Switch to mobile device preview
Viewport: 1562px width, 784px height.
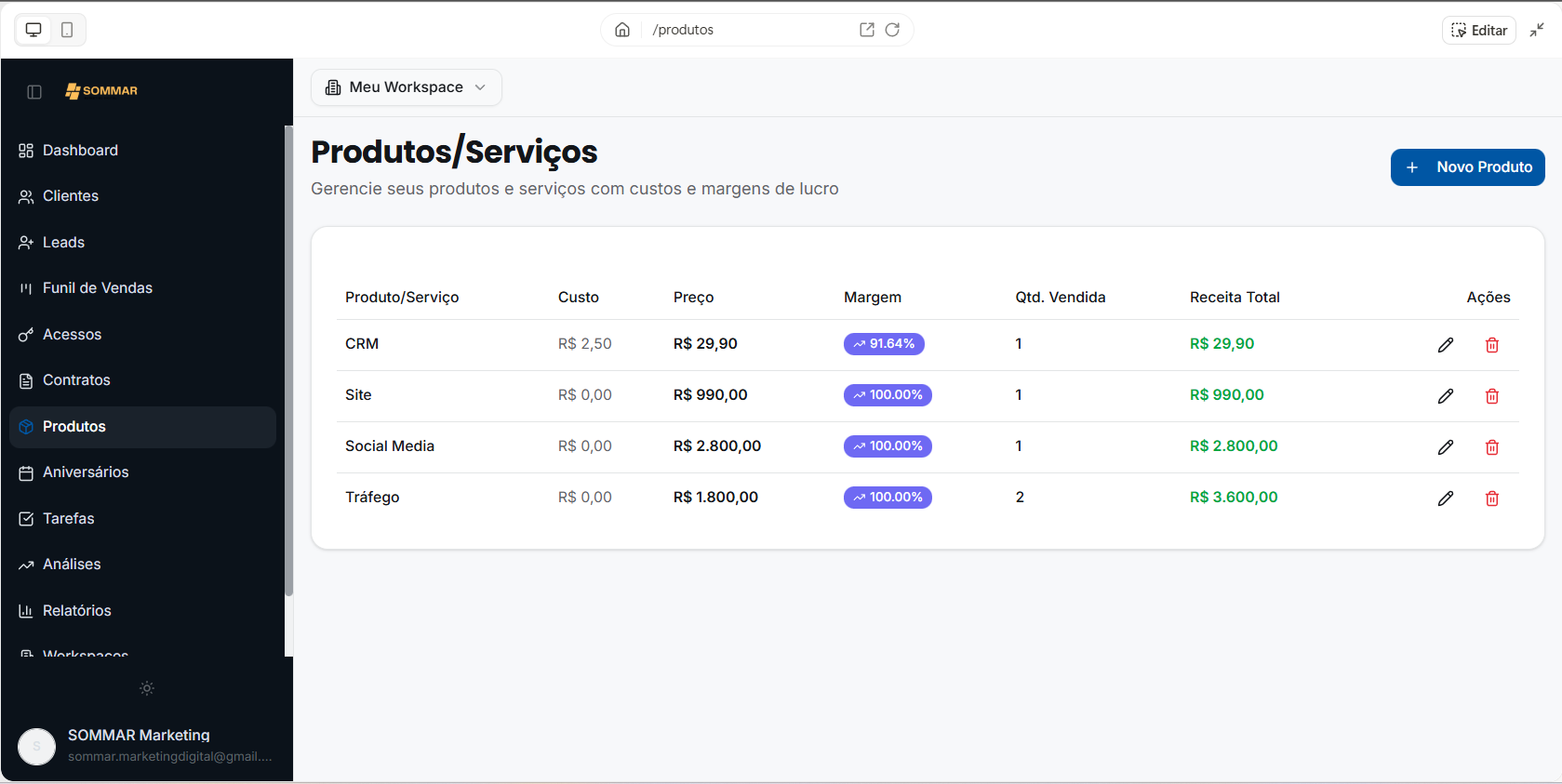pos(67,30)
